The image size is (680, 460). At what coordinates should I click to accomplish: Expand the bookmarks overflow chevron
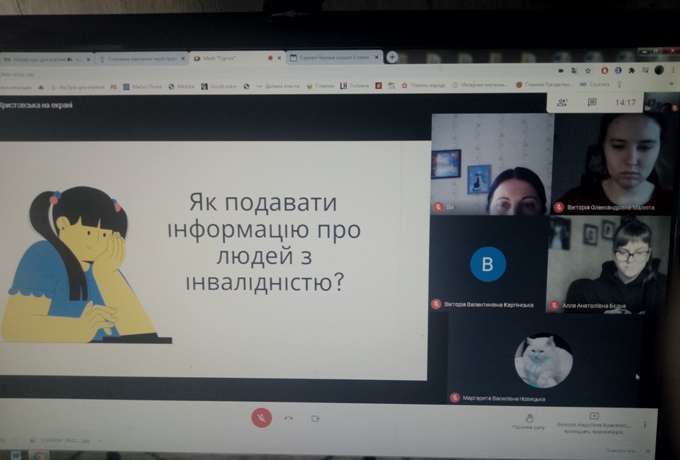click(672, 84)
